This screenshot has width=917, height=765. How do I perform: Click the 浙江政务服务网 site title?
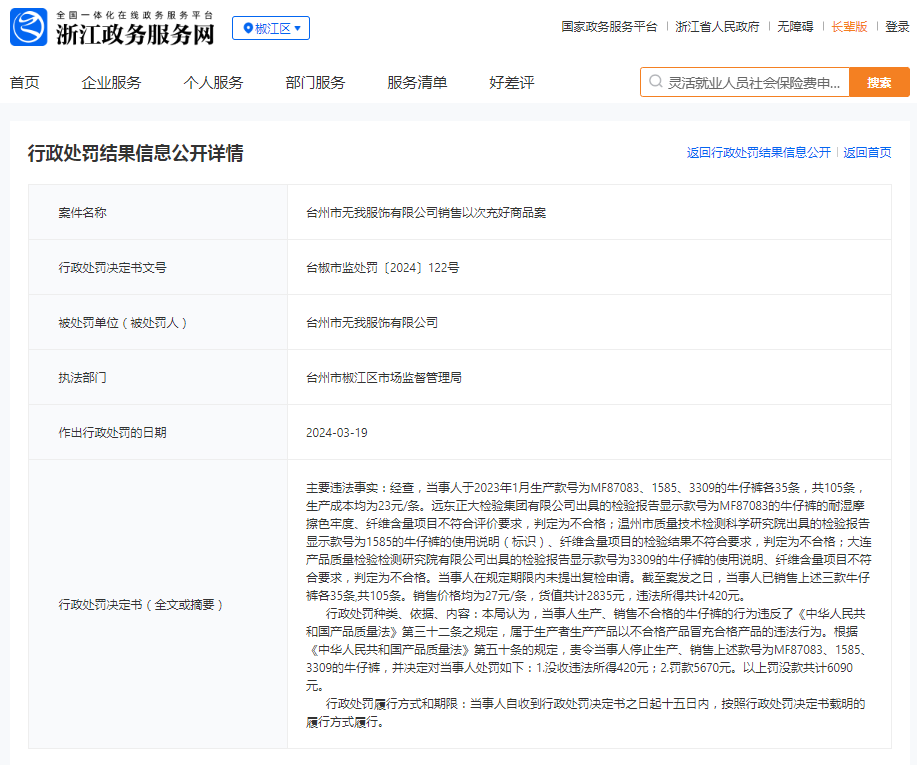(135, 35)
